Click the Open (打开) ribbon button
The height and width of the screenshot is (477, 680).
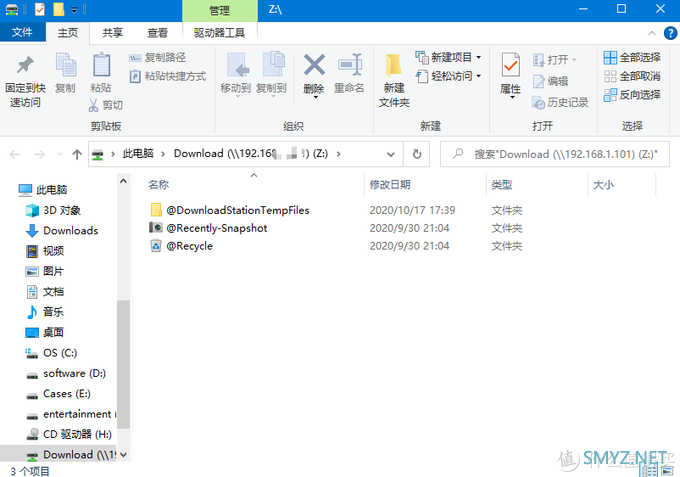555,59
